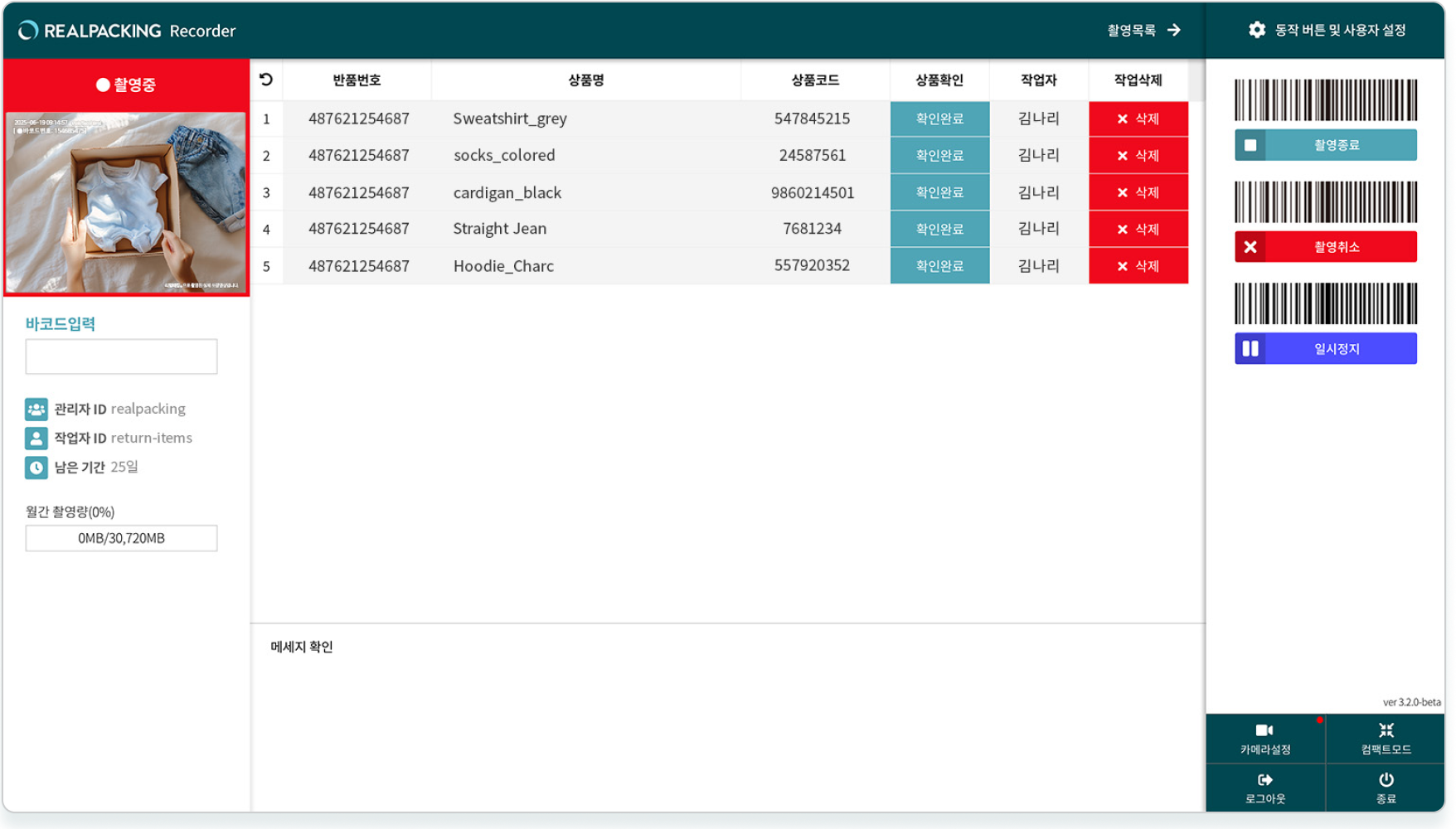Click the logout (로그아웃) icon
The image size is (1456, 829).
coord(1264,780)
